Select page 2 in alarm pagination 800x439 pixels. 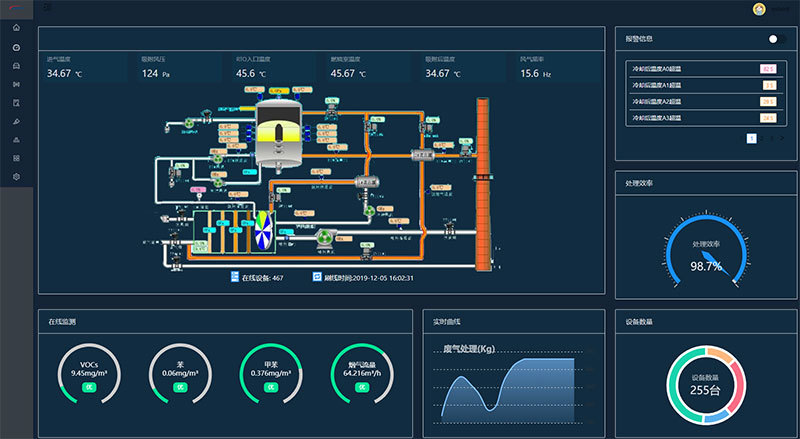coord(762,138)
